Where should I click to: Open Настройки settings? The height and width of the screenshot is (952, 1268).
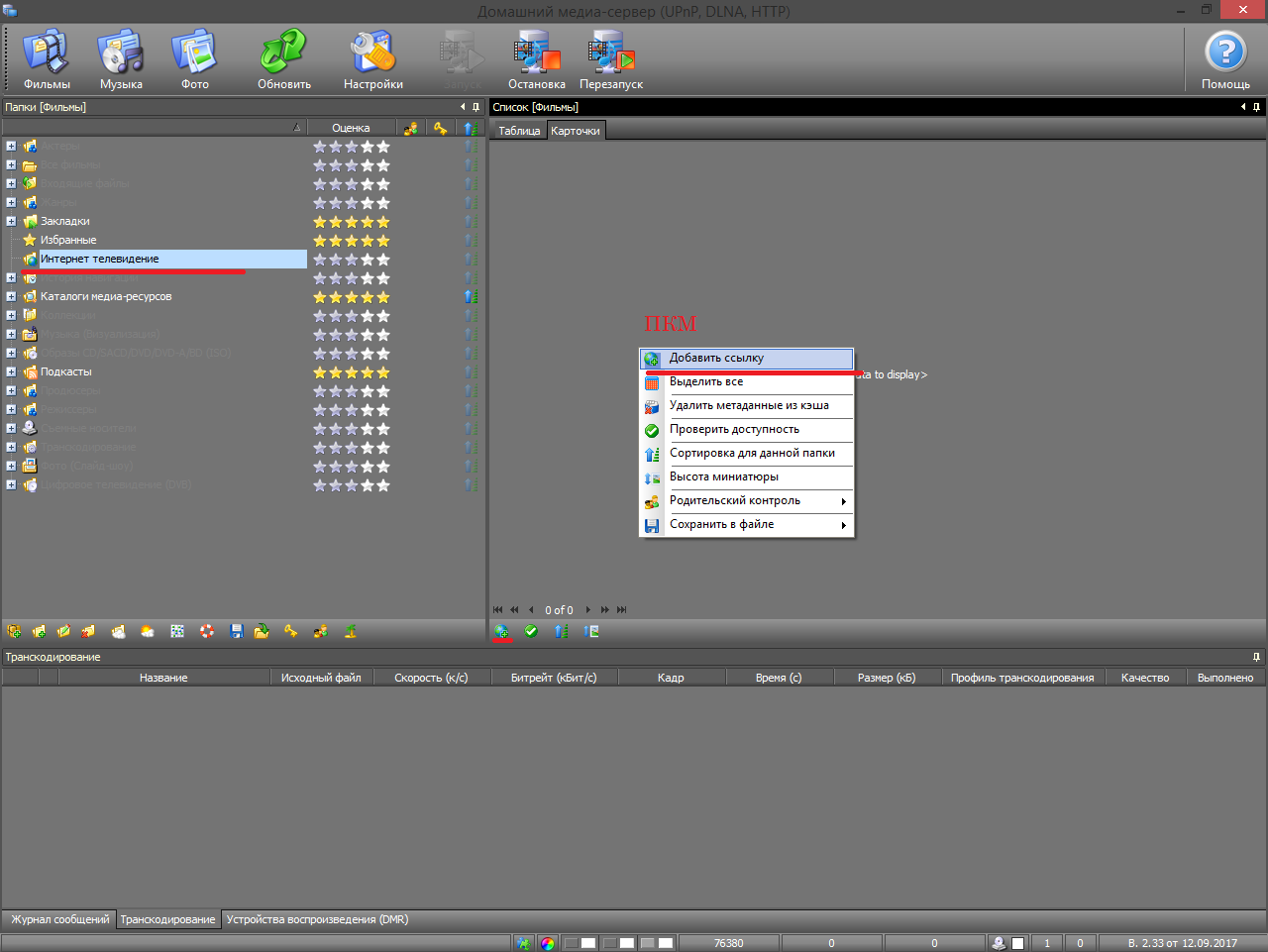tap(372, 59)
